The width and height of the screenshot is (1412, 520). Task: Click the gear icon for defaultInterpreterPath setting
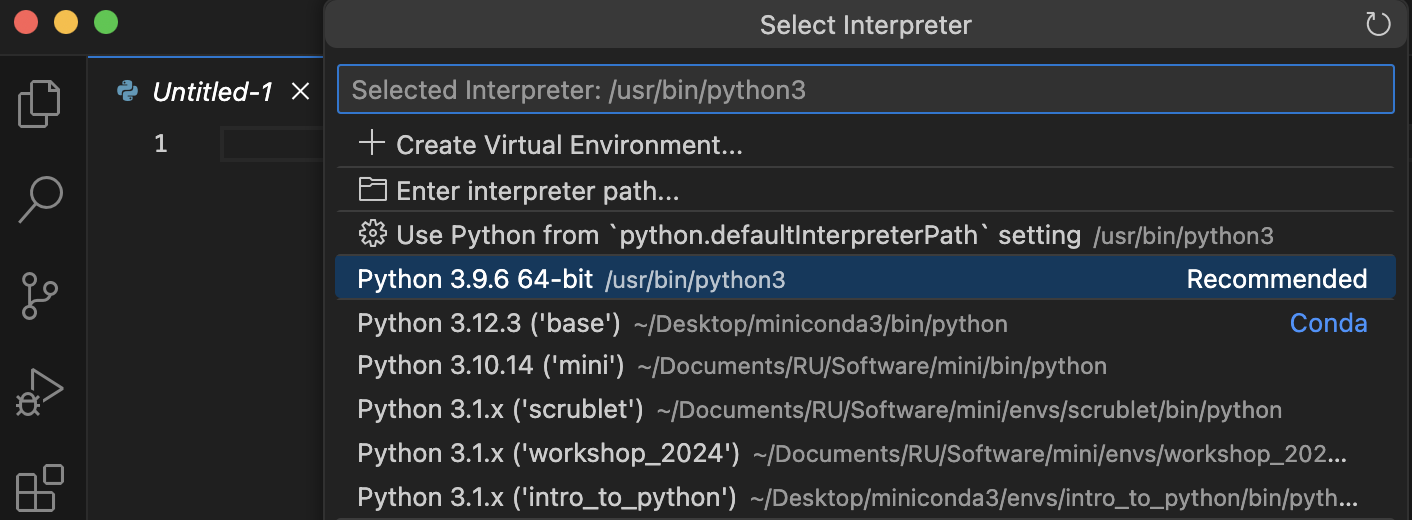point(372,235)
